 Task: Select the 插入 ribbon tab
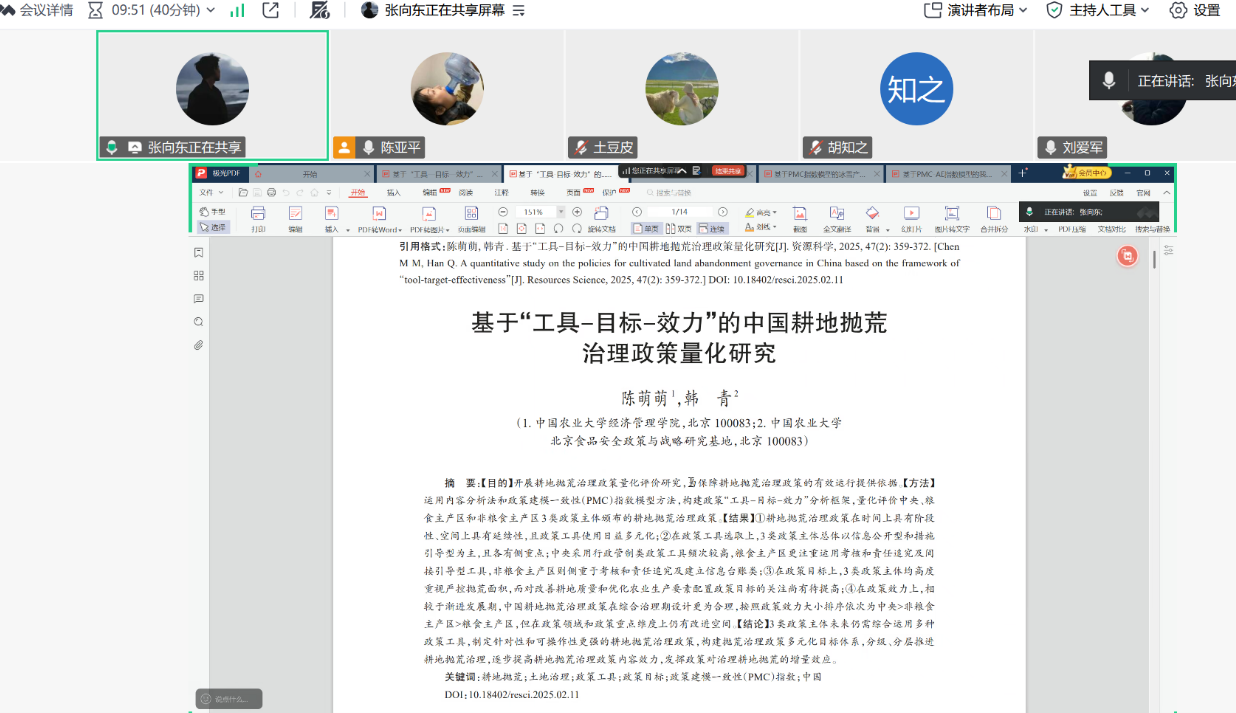click(x=393, y=192)
